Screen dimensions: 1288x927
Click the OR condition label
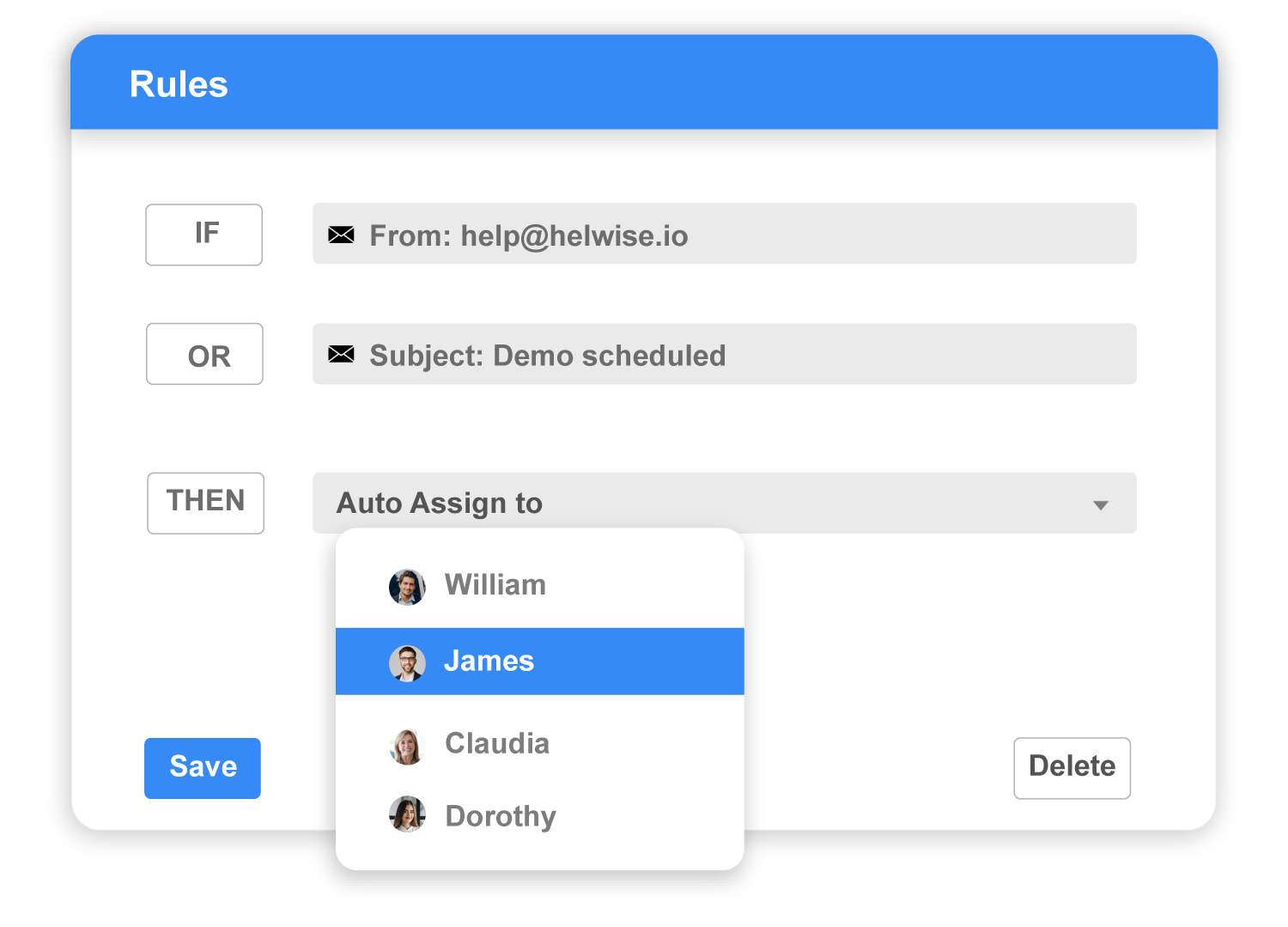point(204,353)
